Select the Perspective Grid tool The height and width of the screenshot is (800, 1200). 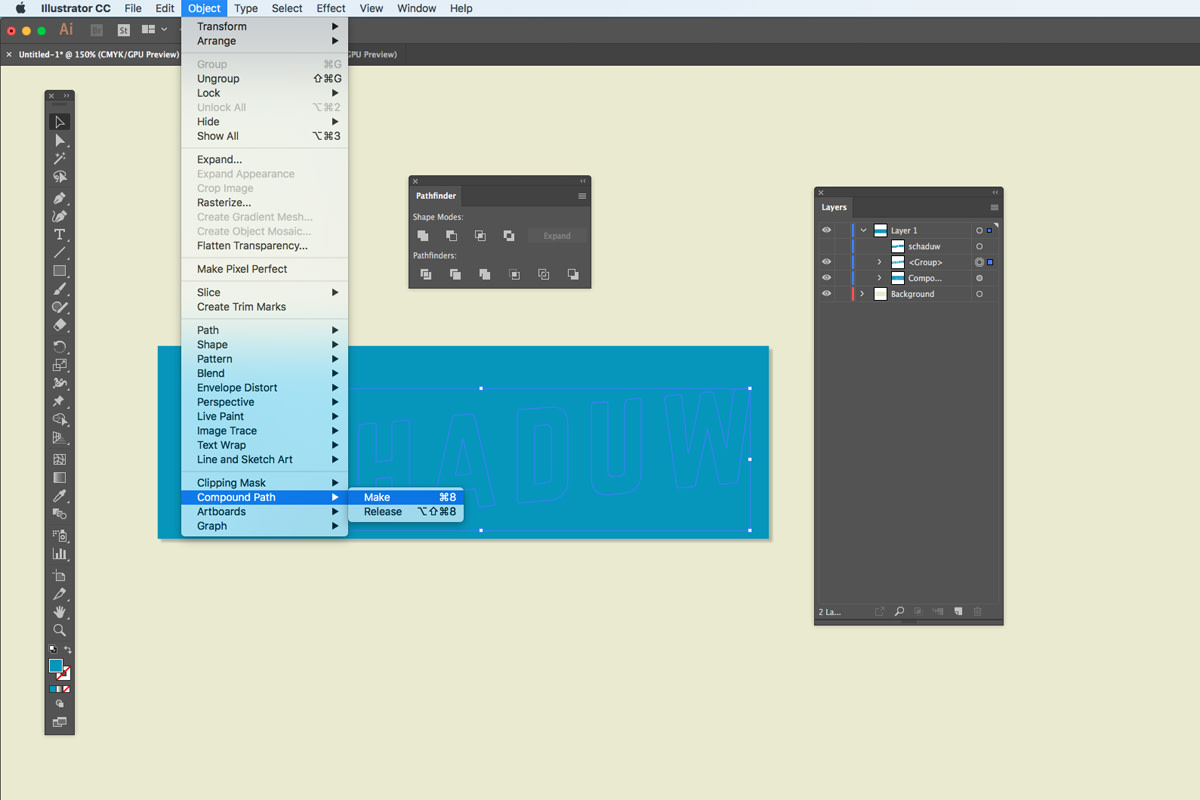click(x=60, y=438)
